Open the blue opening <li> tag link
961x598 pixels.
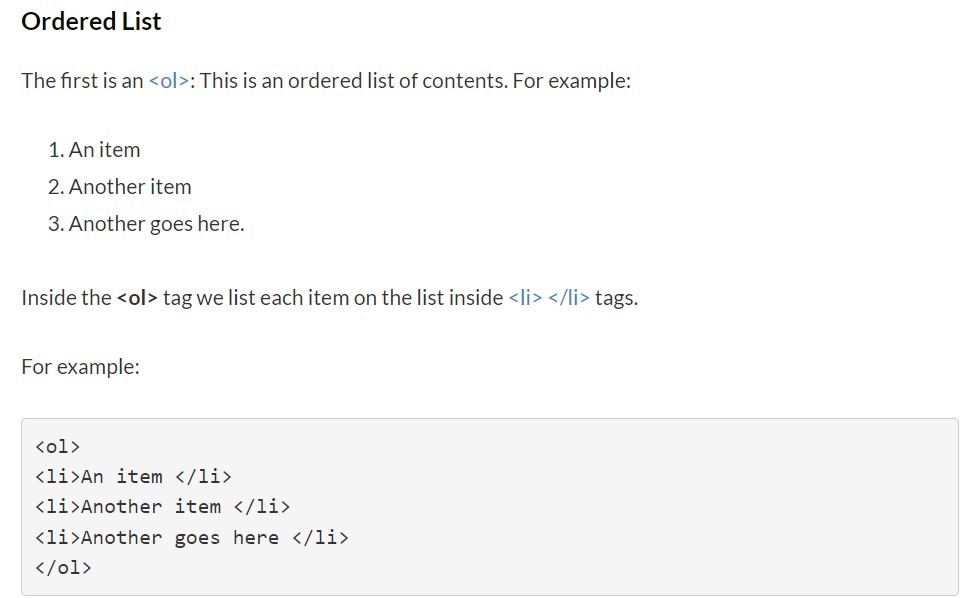(x=525, y=297)
